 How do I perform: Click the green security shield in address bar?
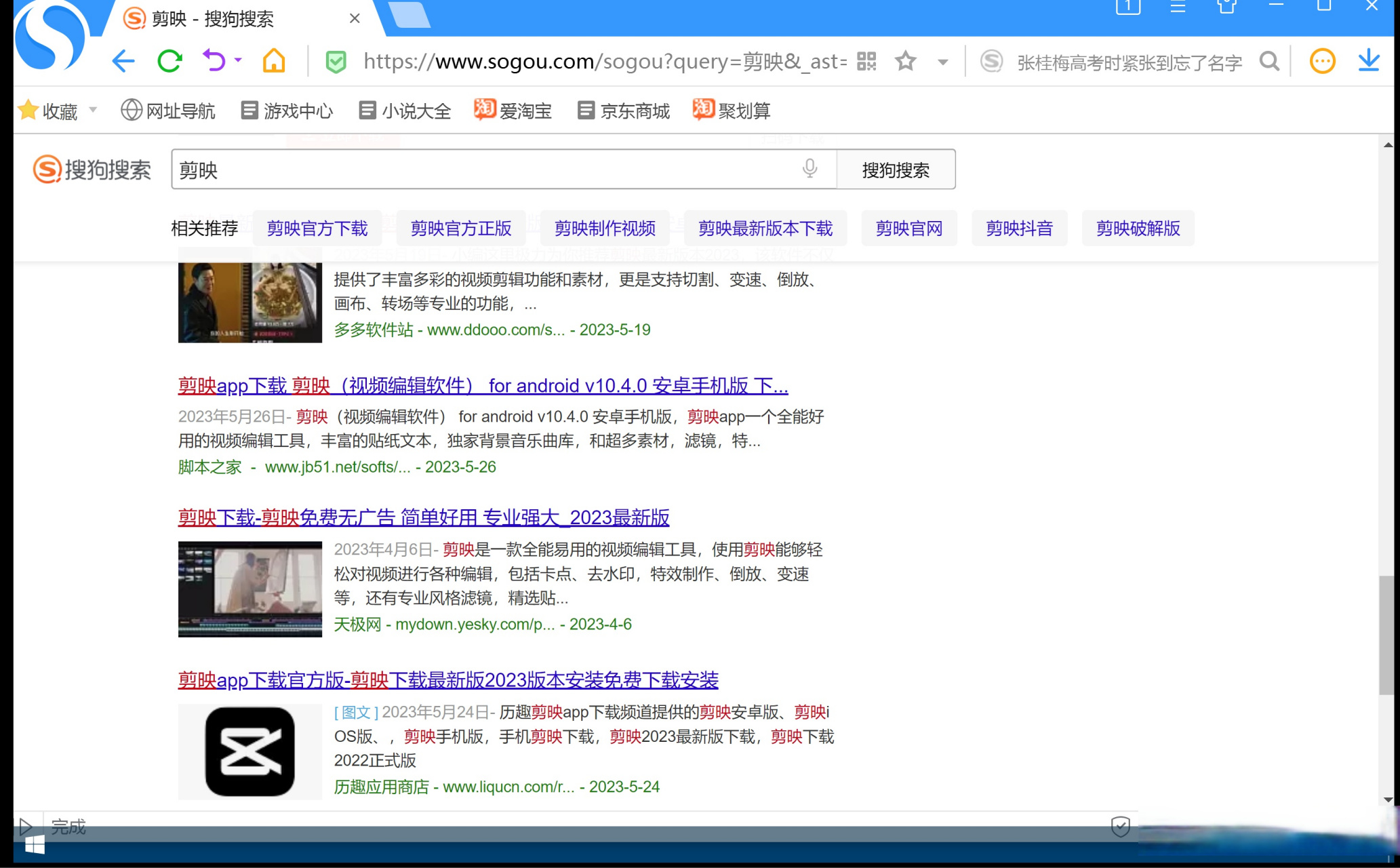pyautogui.click(x=336, y=62)
